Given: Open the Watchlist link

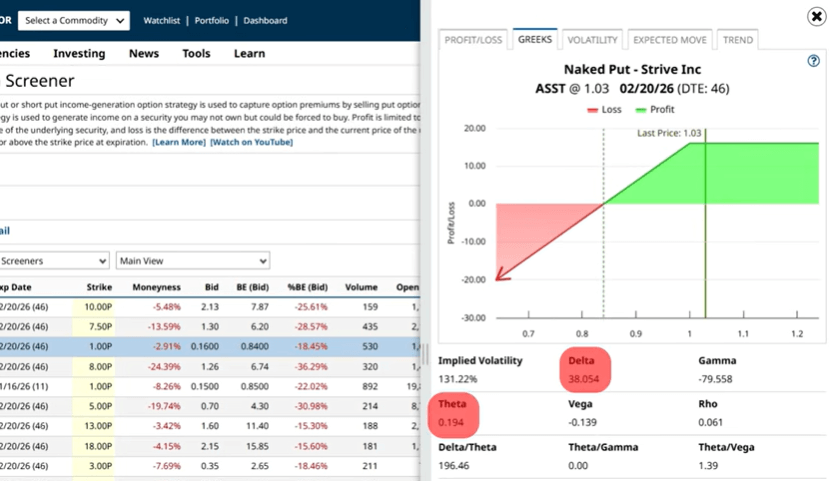Looking at the screenshot, I should [164, 20].
